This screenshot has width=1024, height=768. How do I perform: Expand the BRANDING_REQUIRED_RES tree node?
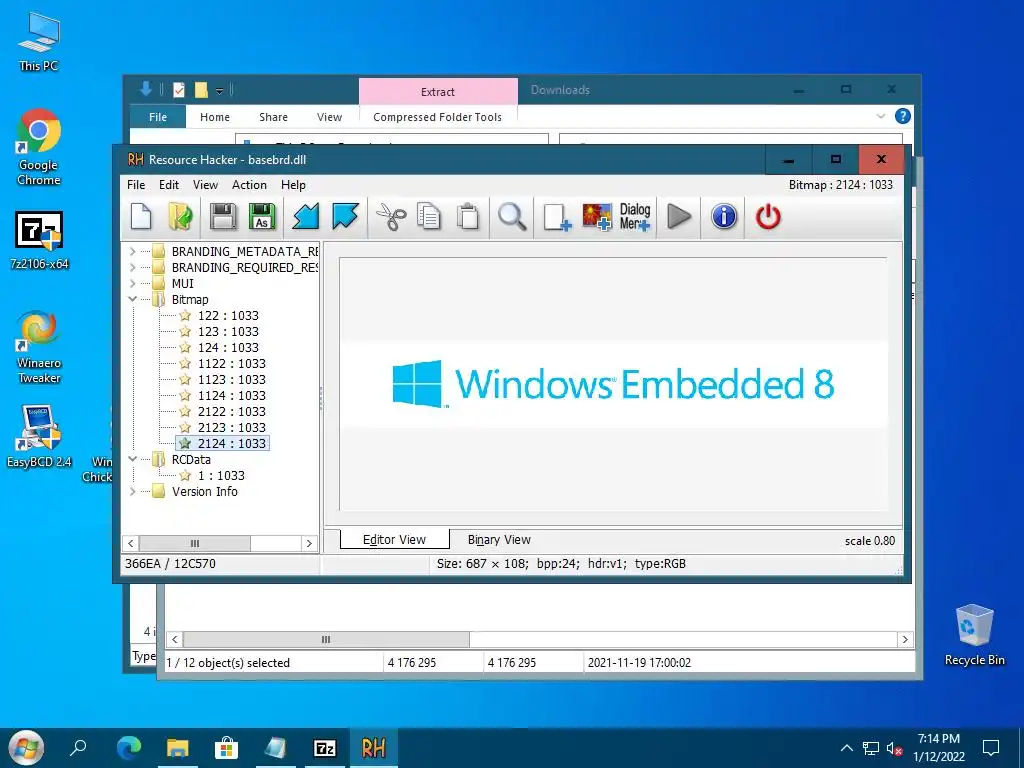tap(133, 267)
